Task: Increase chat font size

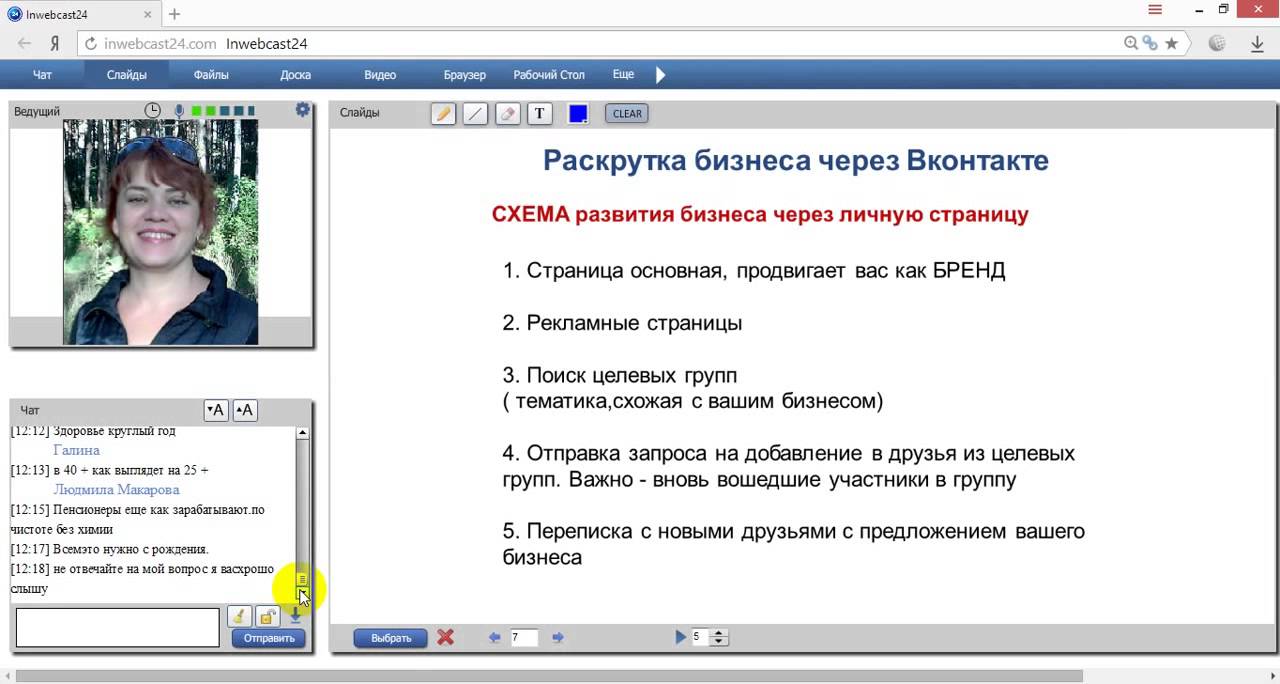Action: [x=245, y=410]
